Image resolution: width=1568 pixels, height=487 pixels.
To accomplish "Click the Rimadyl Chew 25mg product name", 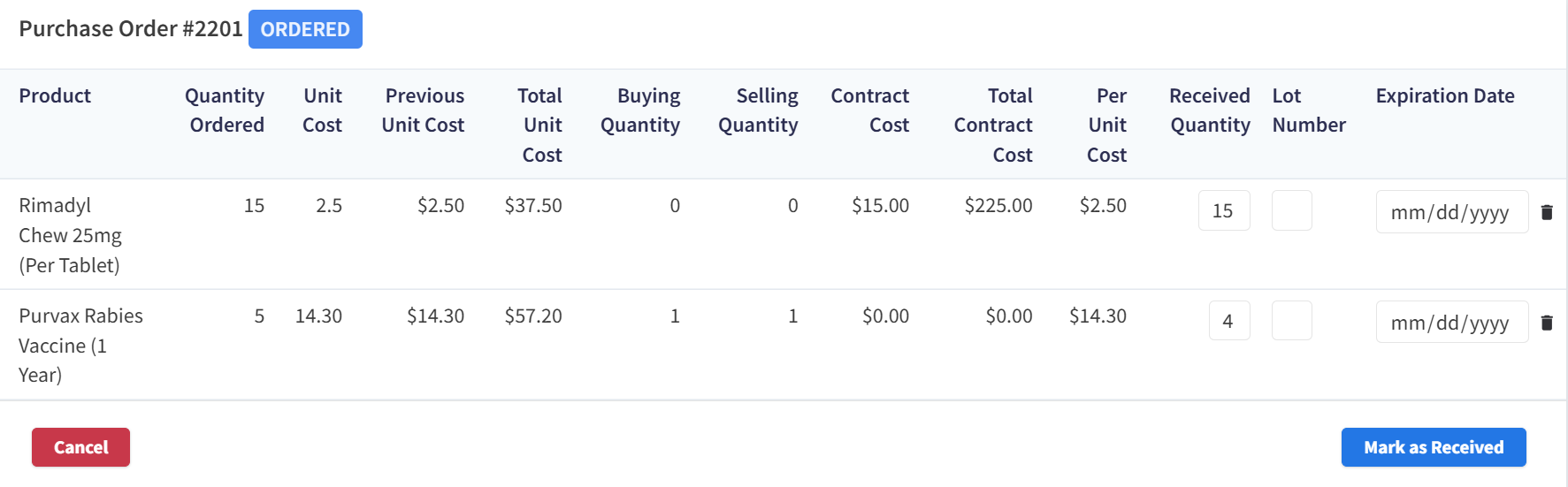I will [x=70, y=235].
